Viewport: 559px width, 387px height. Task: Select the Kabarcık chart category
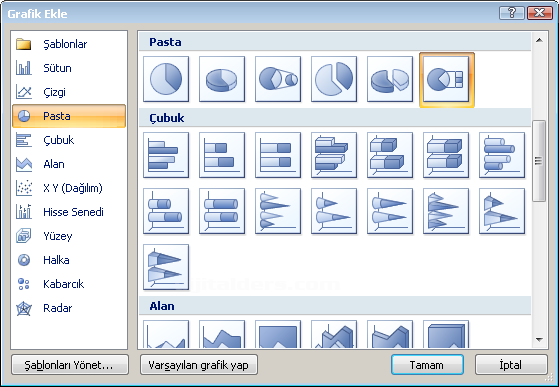69,284
